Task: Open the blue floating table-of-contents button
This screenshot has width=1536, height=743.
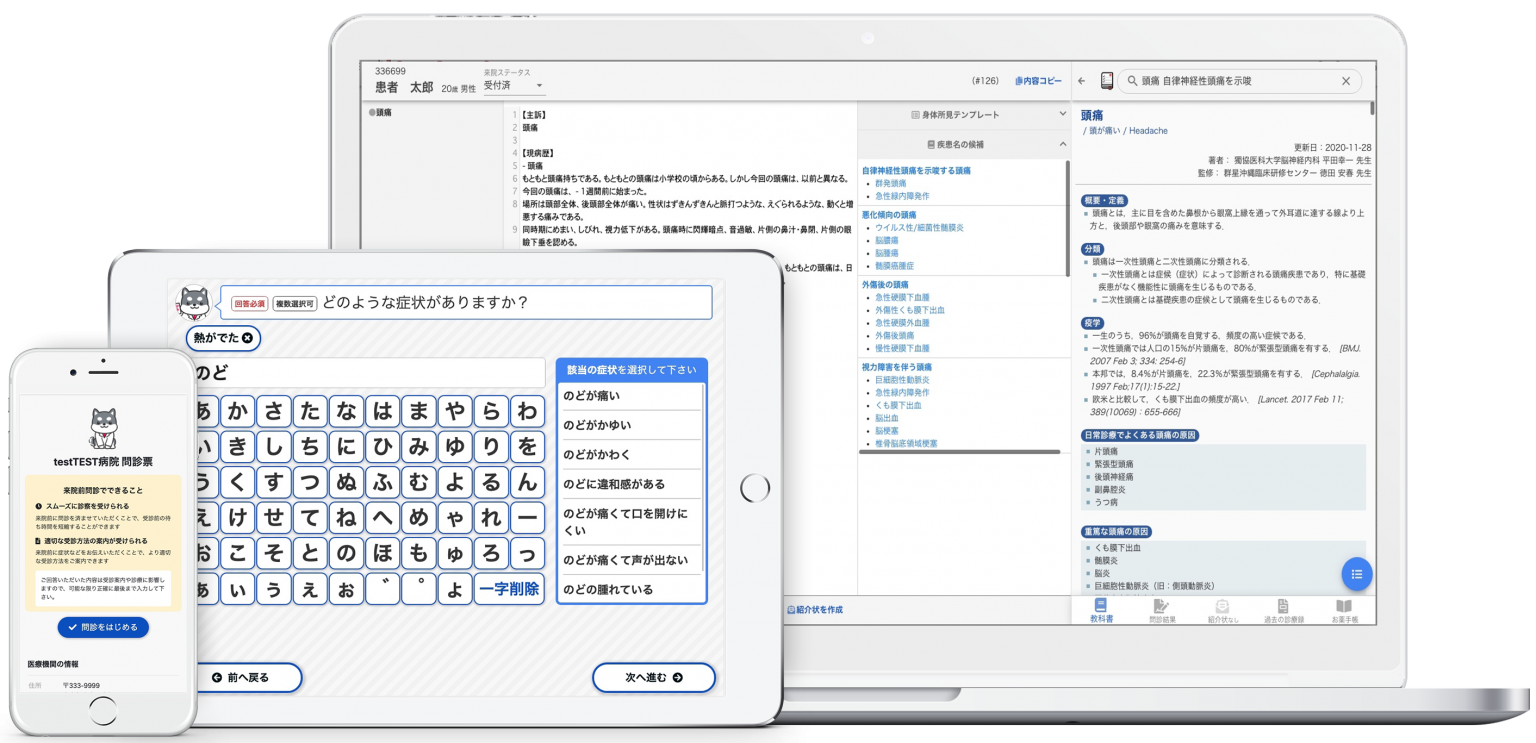Action: [1357, 574]
